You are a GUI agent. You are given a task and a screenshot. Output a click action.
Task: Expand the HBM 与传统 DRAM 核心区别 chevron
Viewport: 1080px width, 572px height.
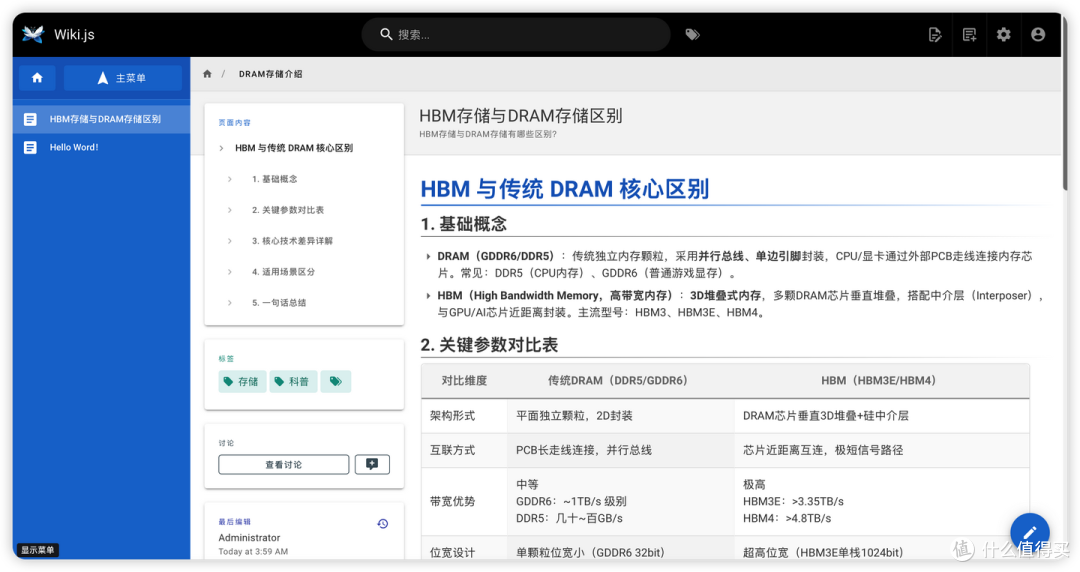[221, 148]
